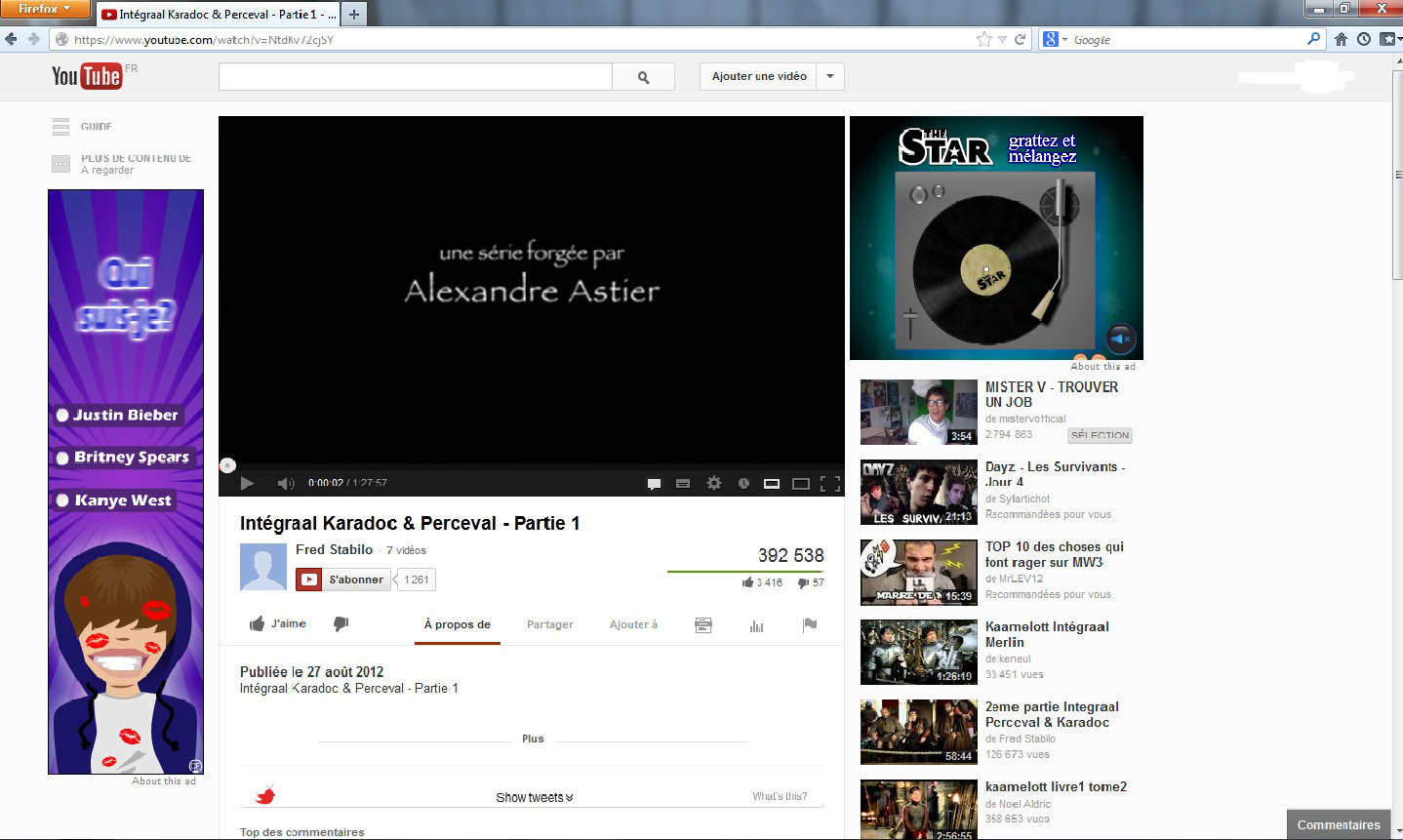Go back with the browser back arrow
Screen dimensions: 1403x840
(x=11, y=39)
